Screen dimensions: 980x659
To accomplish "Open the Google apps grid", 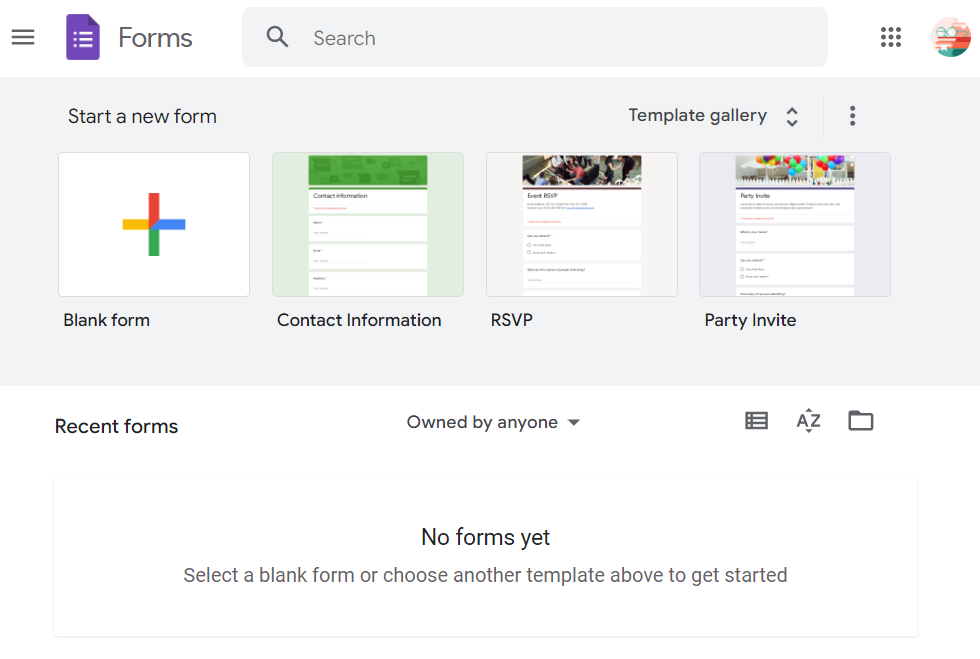I will click(x=890, y=38).
